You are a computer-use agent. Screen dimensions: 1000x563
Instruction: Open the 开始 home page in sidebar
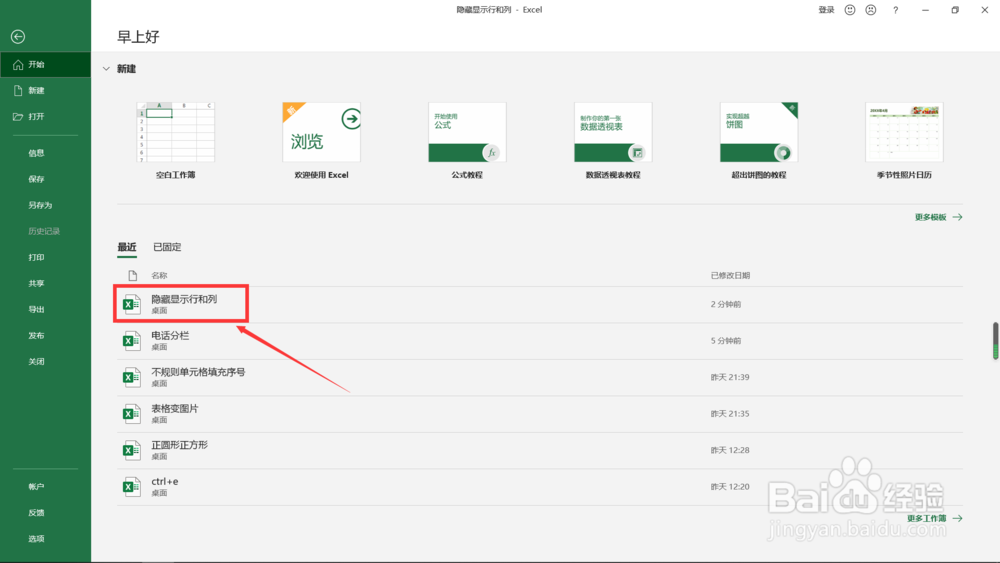point(45,64)
